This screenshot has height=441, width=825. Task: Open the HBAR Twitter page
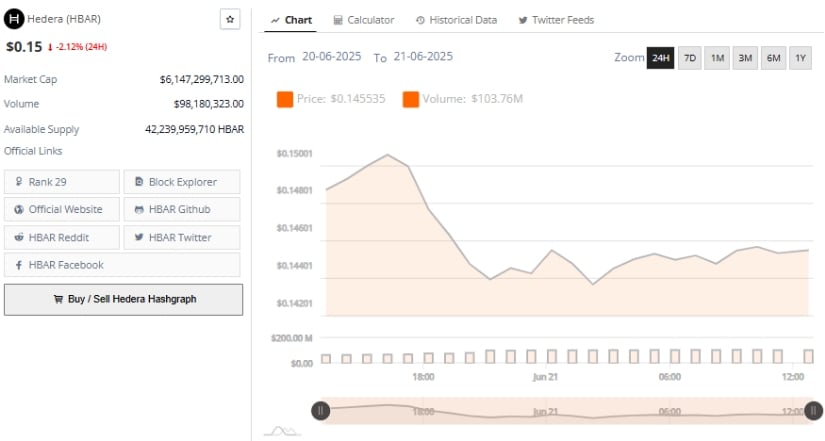pos(181,237)
